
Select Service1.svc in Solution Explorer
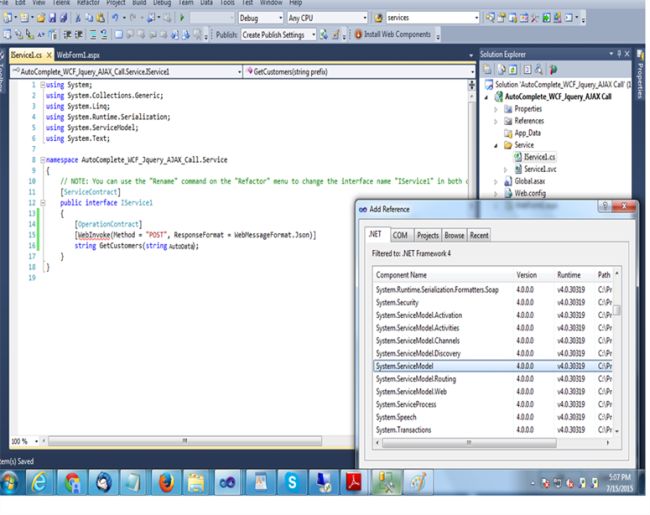pyautogui.click(x=540, y=170)
